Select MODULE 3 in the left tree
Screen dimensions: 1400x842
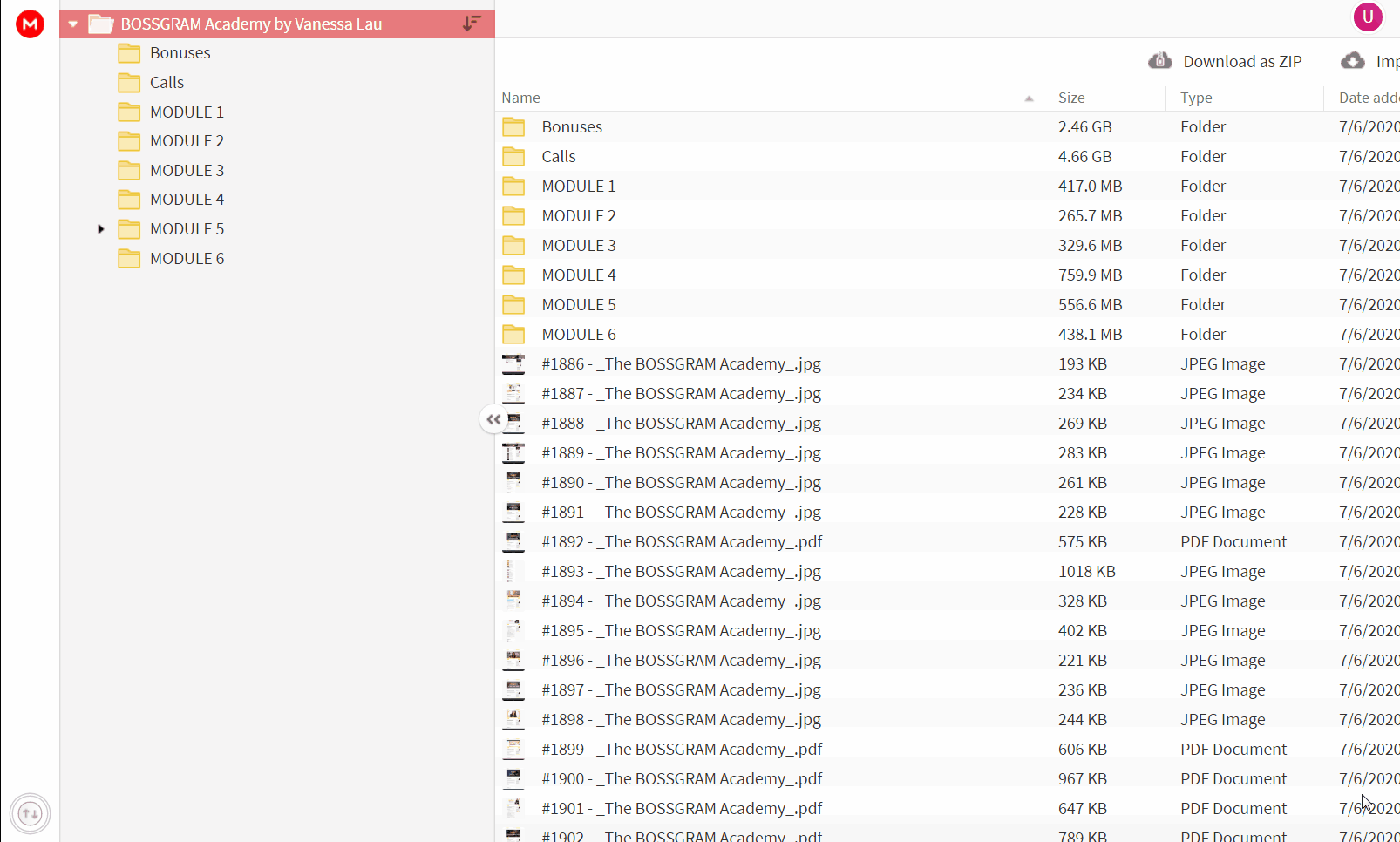click(x=187, y=171)
